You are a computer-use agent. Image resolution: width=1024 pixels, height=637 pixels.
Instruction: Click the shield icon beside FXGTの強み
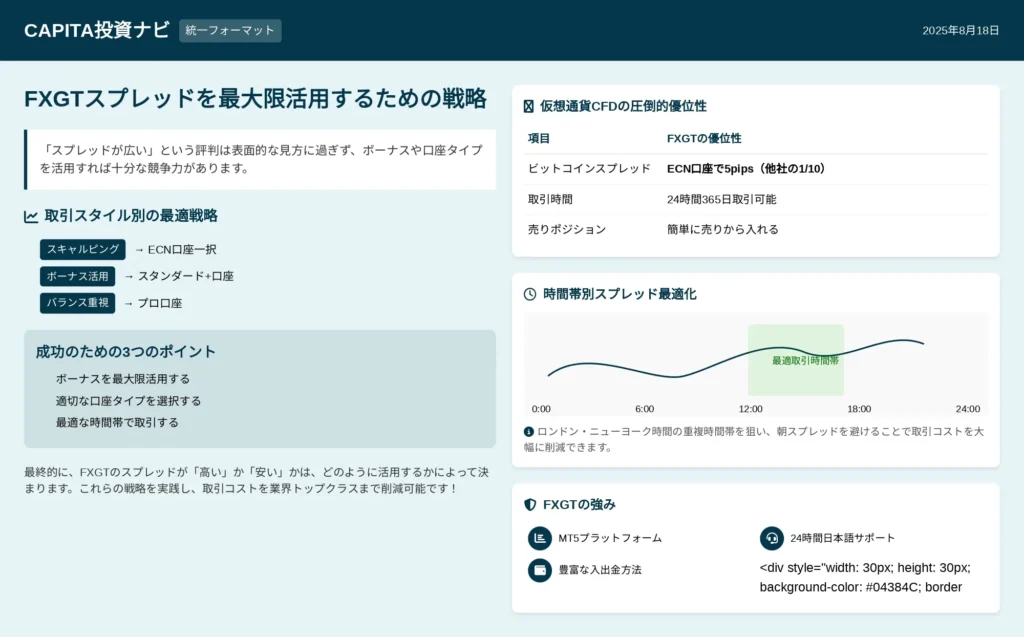[x=530, y=505]
